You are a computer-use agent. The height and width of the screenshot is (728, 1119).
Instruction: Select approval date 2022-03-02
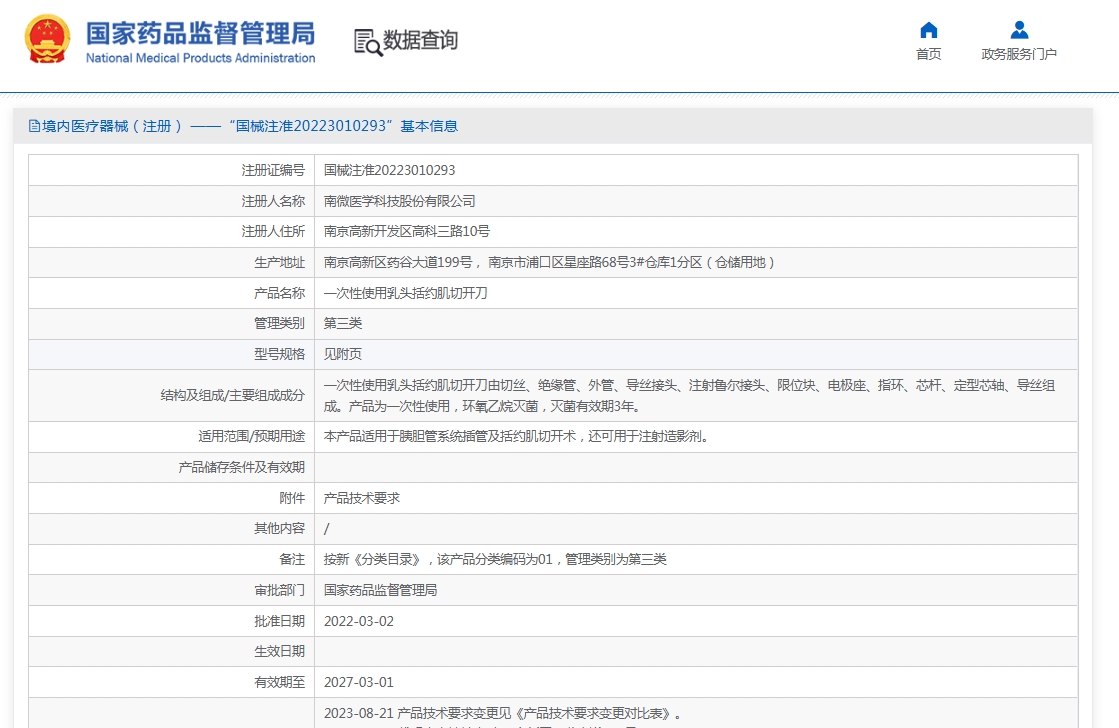[359, 622]
